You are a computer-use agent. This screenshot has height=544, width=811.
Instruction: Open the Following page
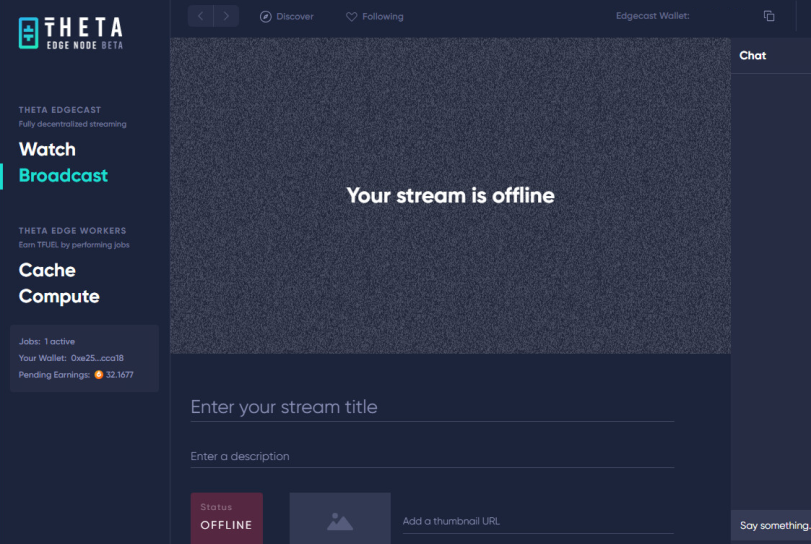(374, 17)
